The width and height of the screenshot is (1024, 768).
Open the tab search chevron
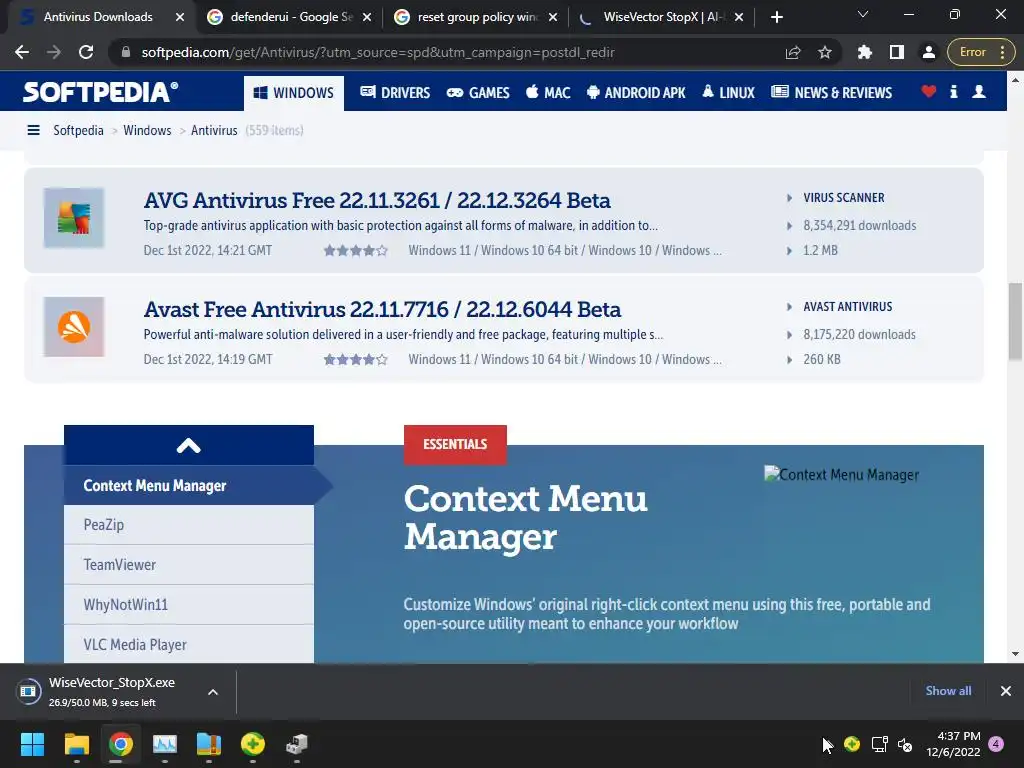pyautogui.click(x=863, y=14)
